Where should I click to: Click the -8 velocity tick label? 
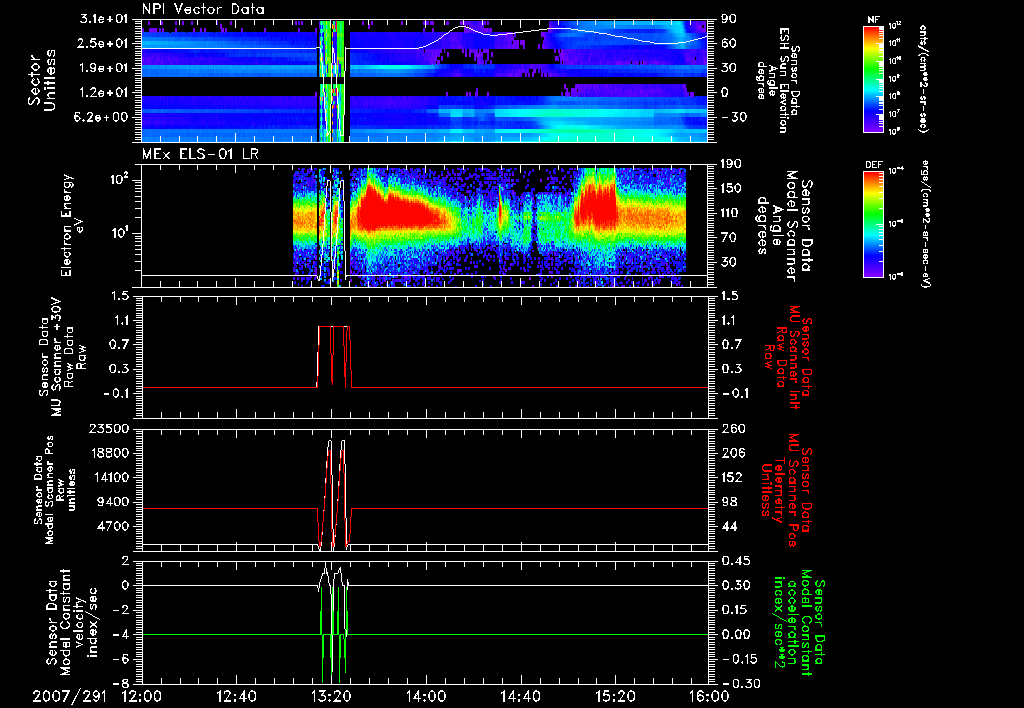[x=123, y=683]
